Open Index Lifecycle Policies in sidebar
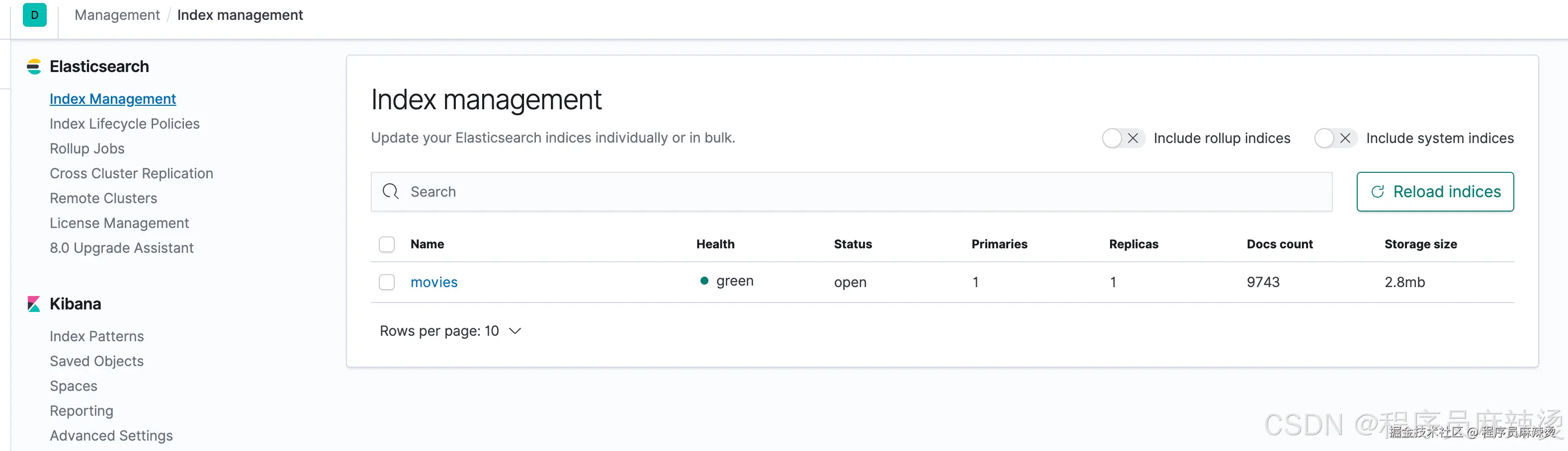The image size is (1568, 451). pyautogui.click(x=125, y=124)
